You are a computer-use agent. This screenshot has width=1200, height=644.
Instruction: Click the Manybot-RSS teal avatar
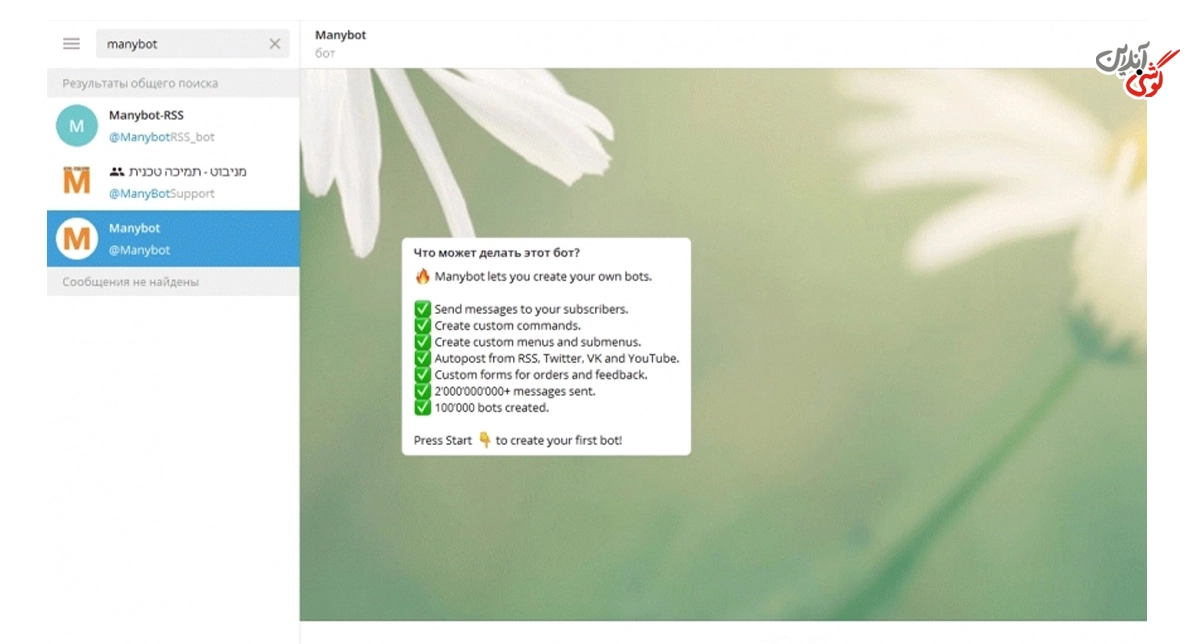[x=77, y=126]
